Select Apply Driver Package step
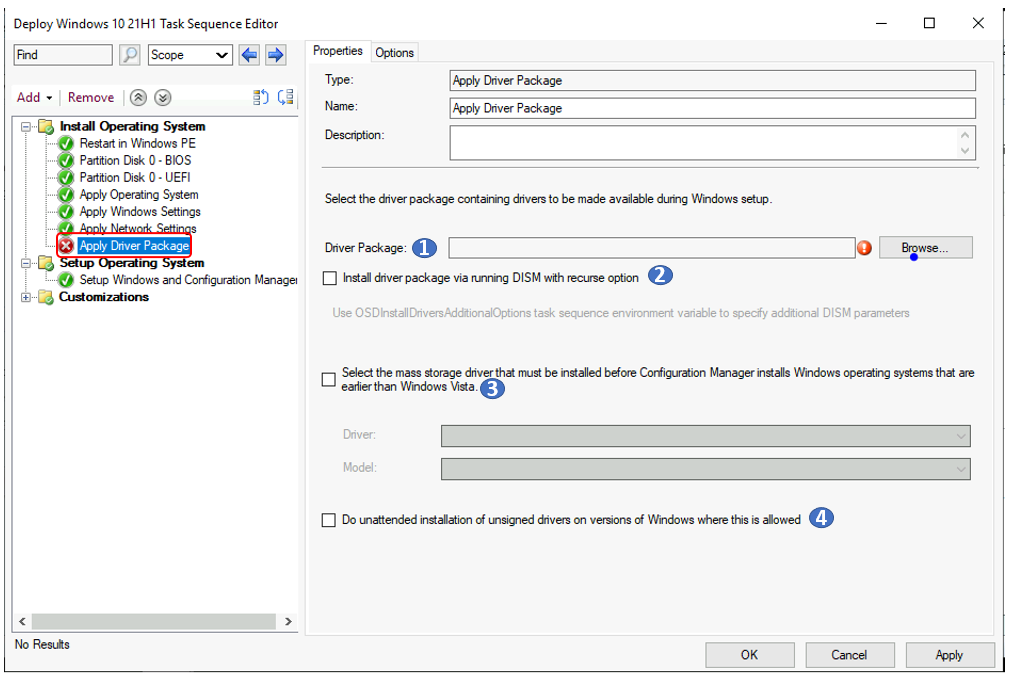 click(134, 246)
